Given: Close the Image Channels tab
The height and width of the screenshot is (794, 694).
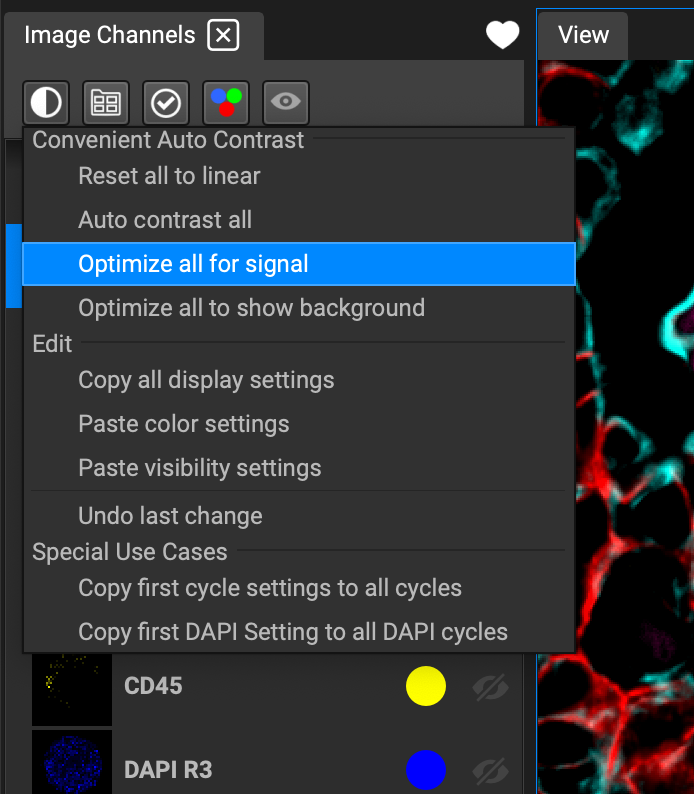Looking at the screenshot, I should point(223,35).
